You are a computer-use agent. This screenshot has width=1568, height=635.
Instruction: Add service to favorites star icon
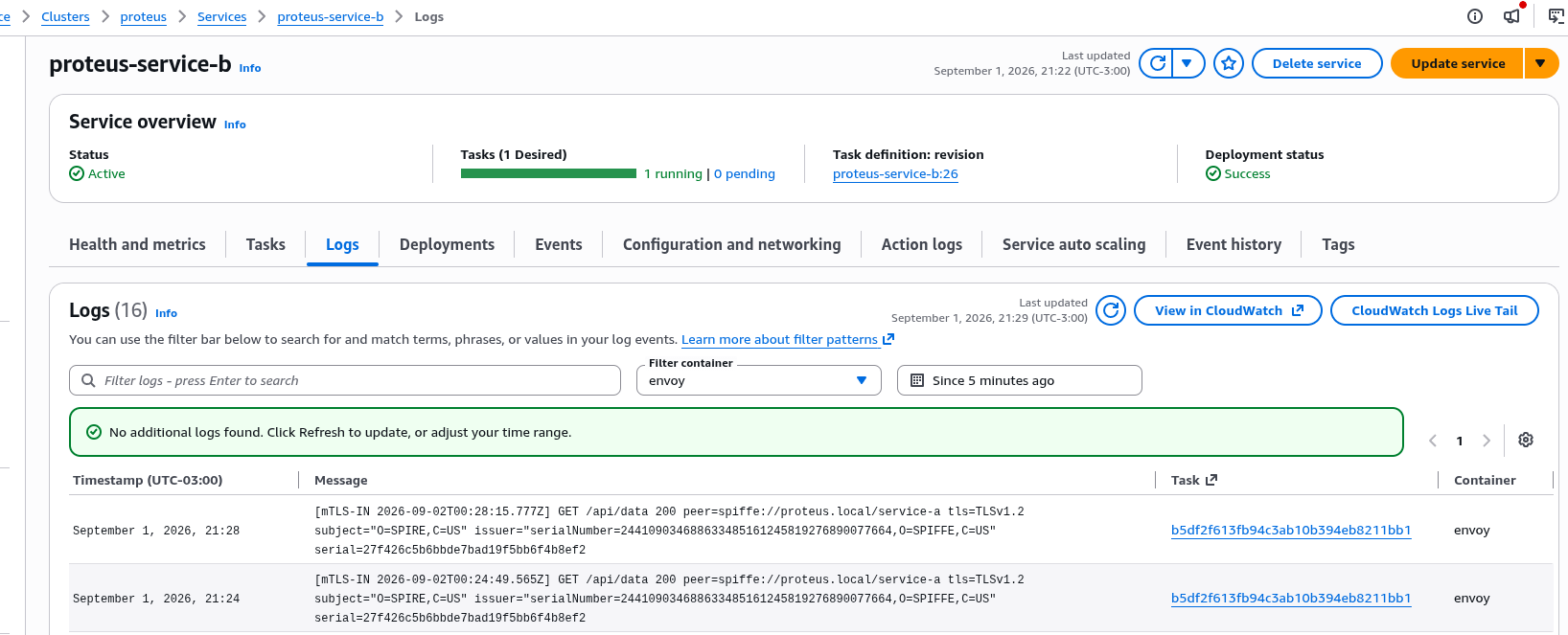tap(1229, 63)
